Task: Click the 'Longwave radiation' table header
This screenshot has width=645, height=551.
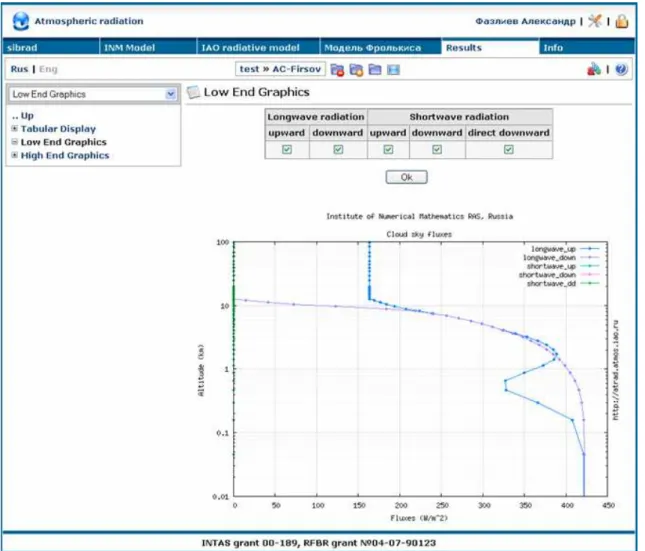Action: (316, 117)
